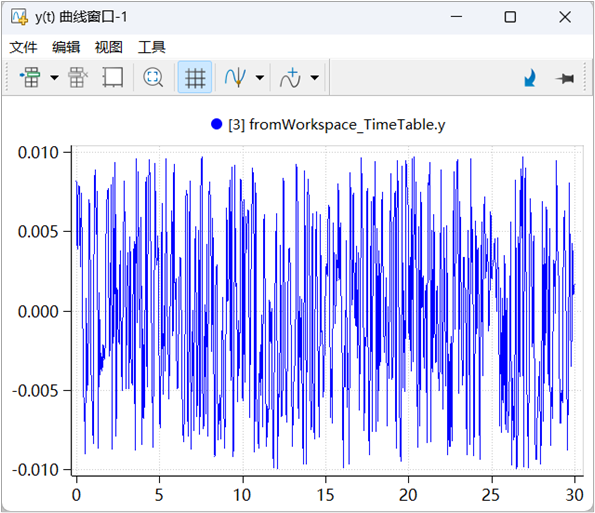Screen dimensions: 595x513
Task: Click the delete subplot icon
Action: pos(78,77)
